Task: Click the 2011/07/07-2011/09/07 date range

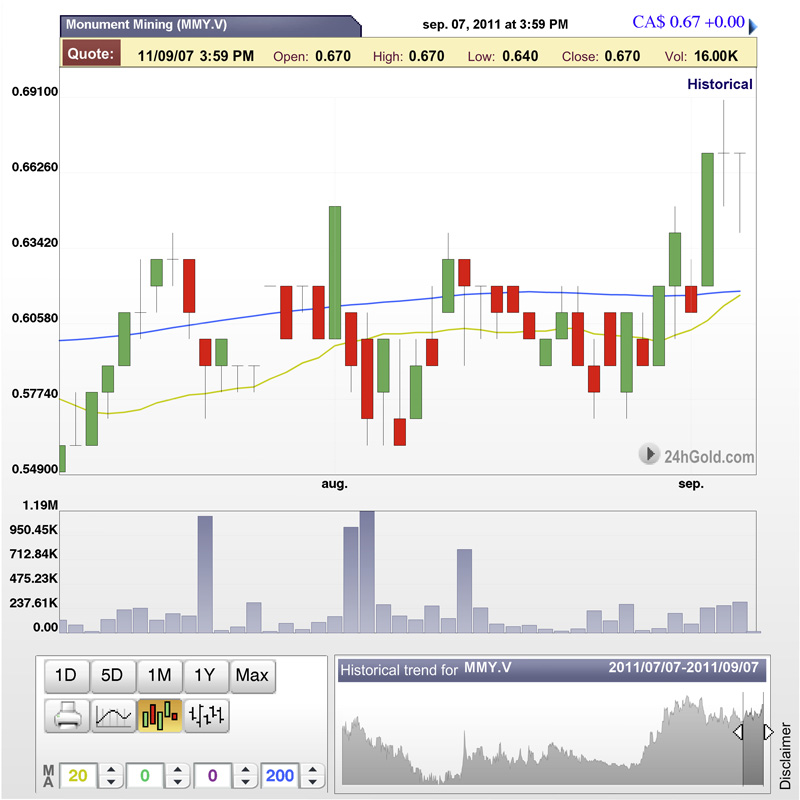Action: [x=683, y=667]
